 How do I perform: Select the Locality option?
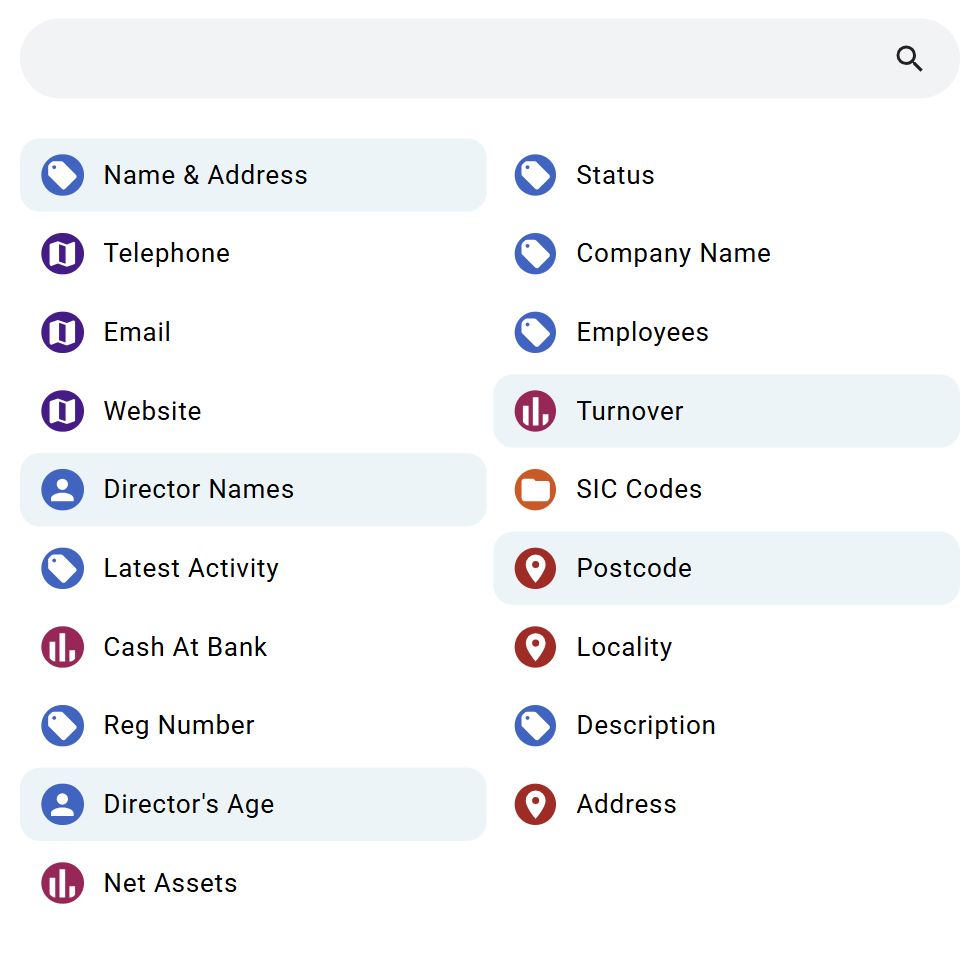[624, 648]
